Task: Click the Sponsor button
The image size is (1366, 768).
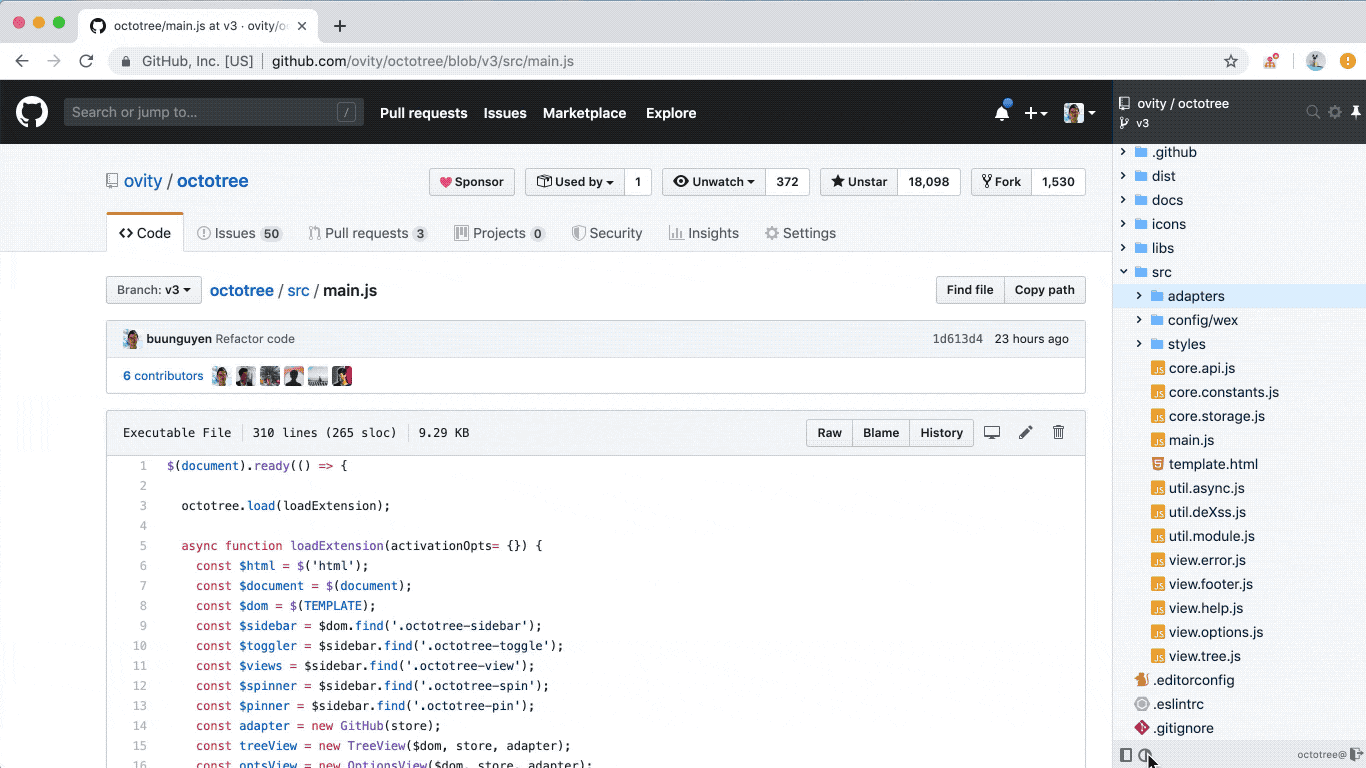Action: [x=472, y=182]
